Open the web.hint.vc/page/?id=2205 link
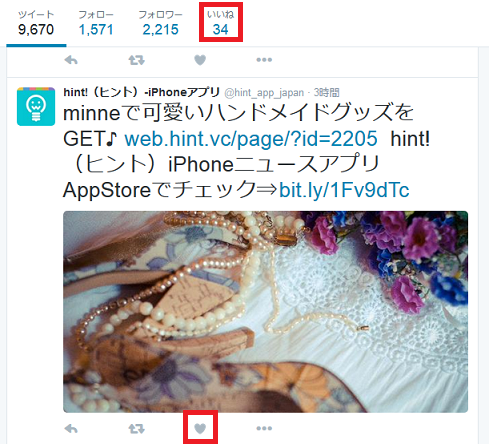Viewport: 489px width, 444px height. click(251, 139)
